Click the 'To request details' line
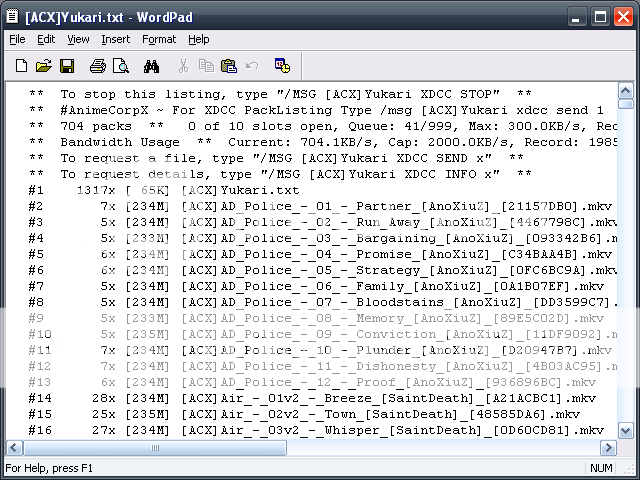 tap(280, 174)
